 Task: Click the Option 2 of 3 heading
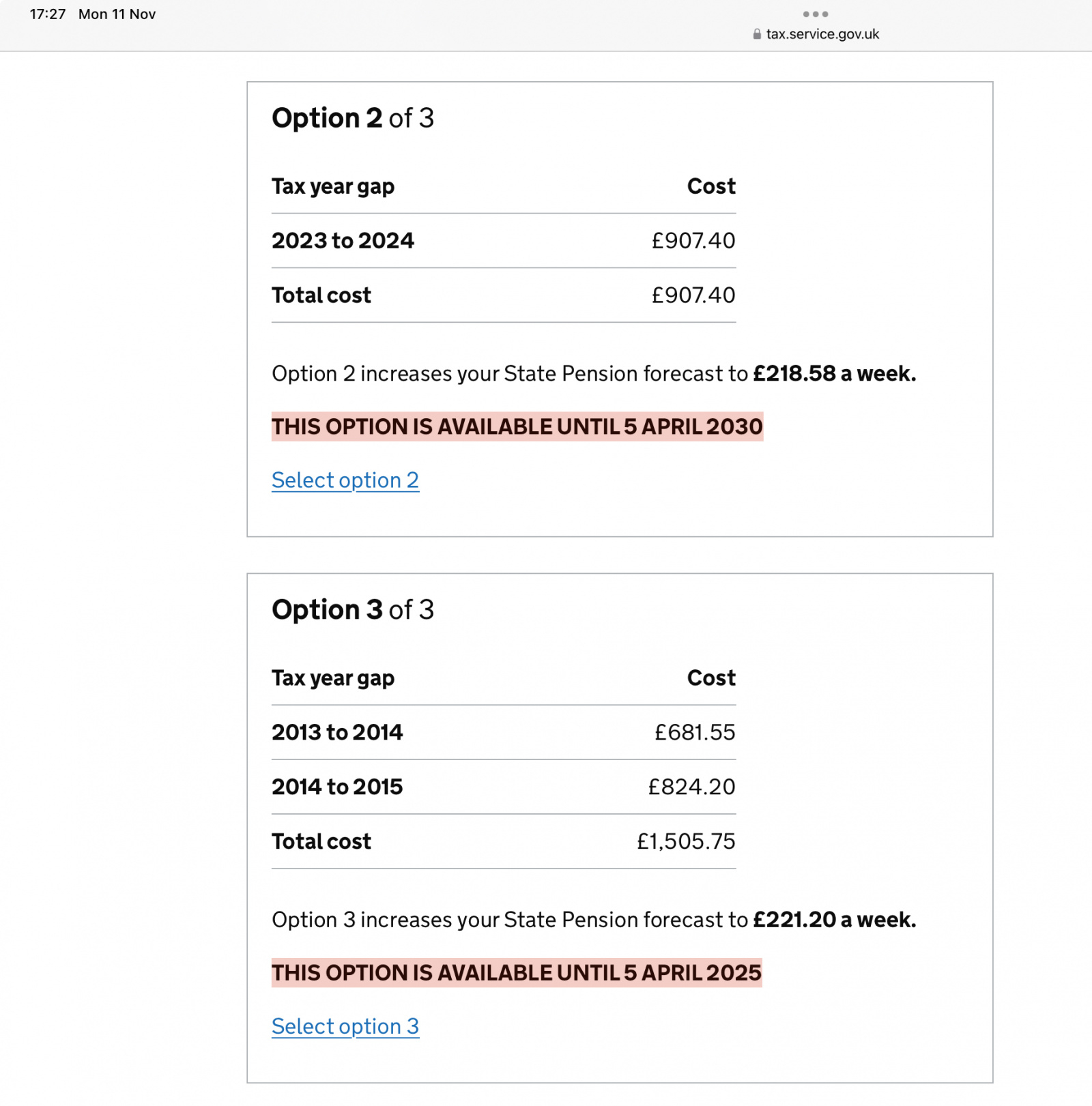pos(354,117)
